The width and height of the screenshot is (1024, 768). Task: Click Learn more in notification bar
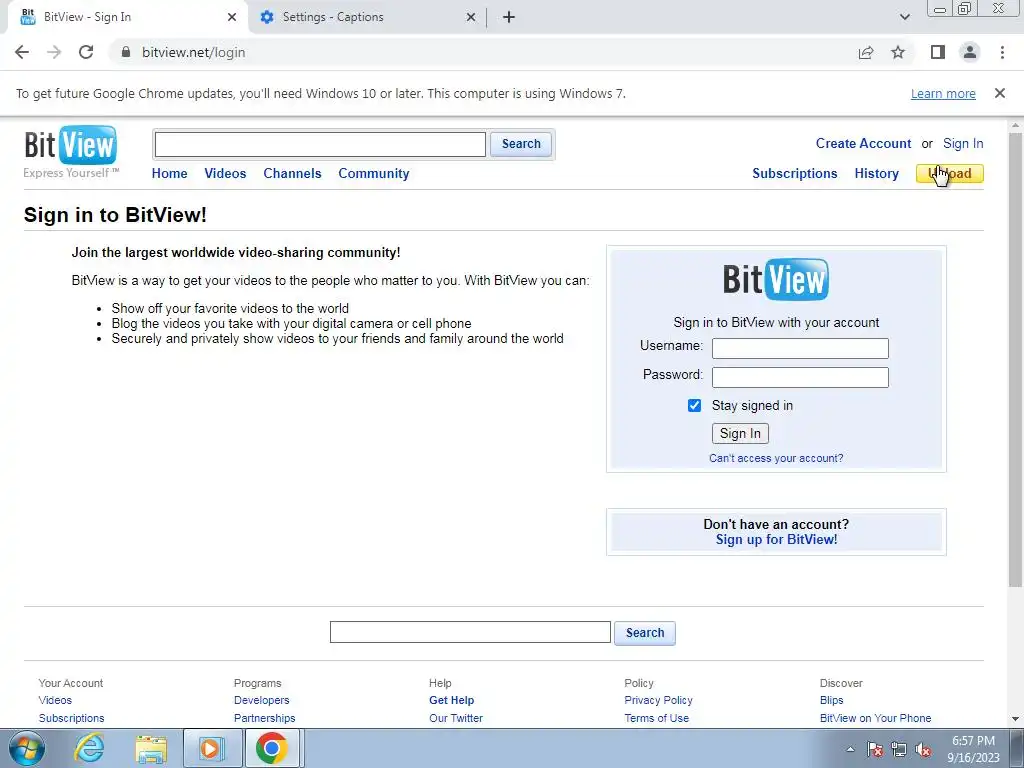coord(943,93)
